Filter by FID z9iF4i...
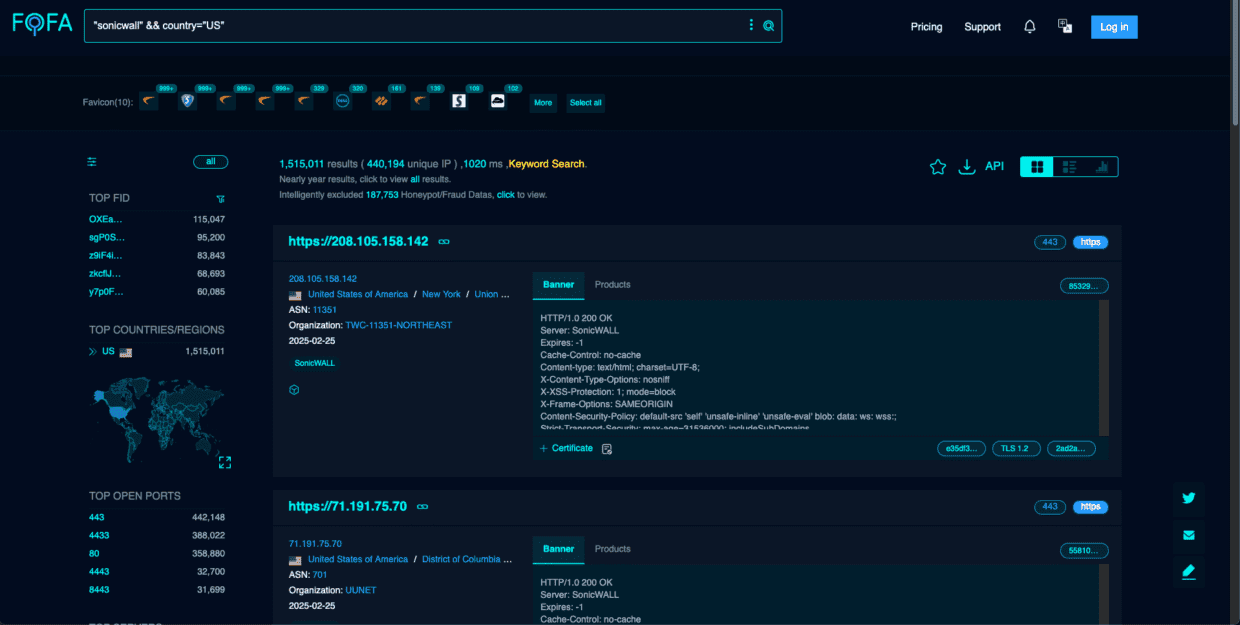 pyautogui.click(x=105, y=255)
